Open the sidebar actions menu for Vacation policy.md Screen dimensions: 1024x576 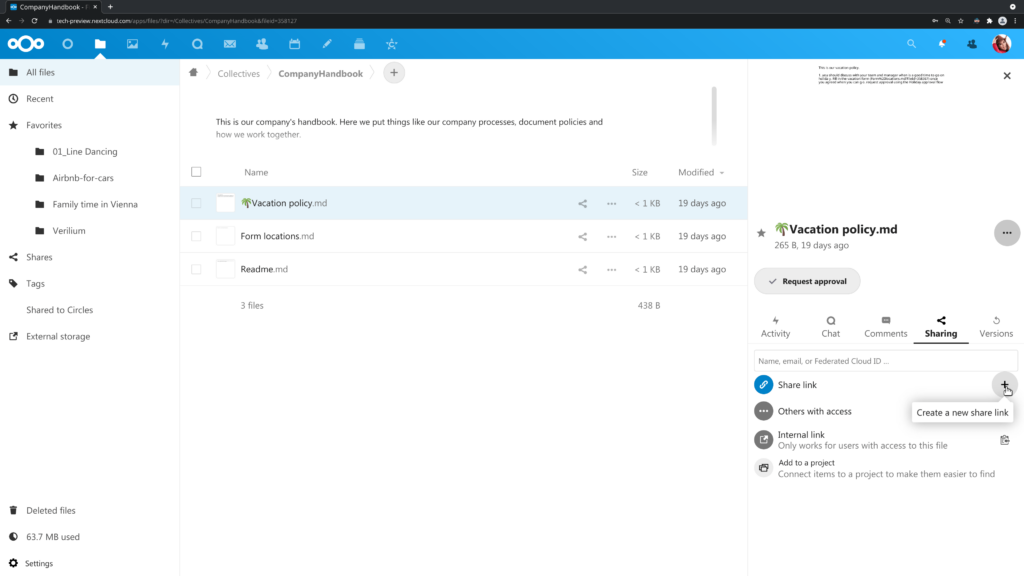pos(1007,232)
